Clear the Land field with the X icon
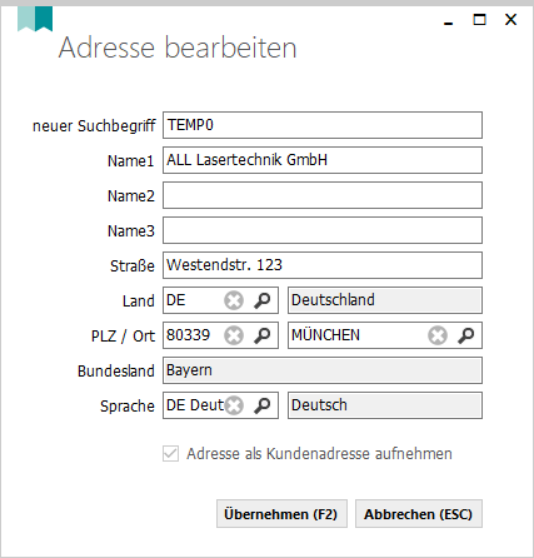The width and height of the screenshot is (534, 558). coord(234,300)
